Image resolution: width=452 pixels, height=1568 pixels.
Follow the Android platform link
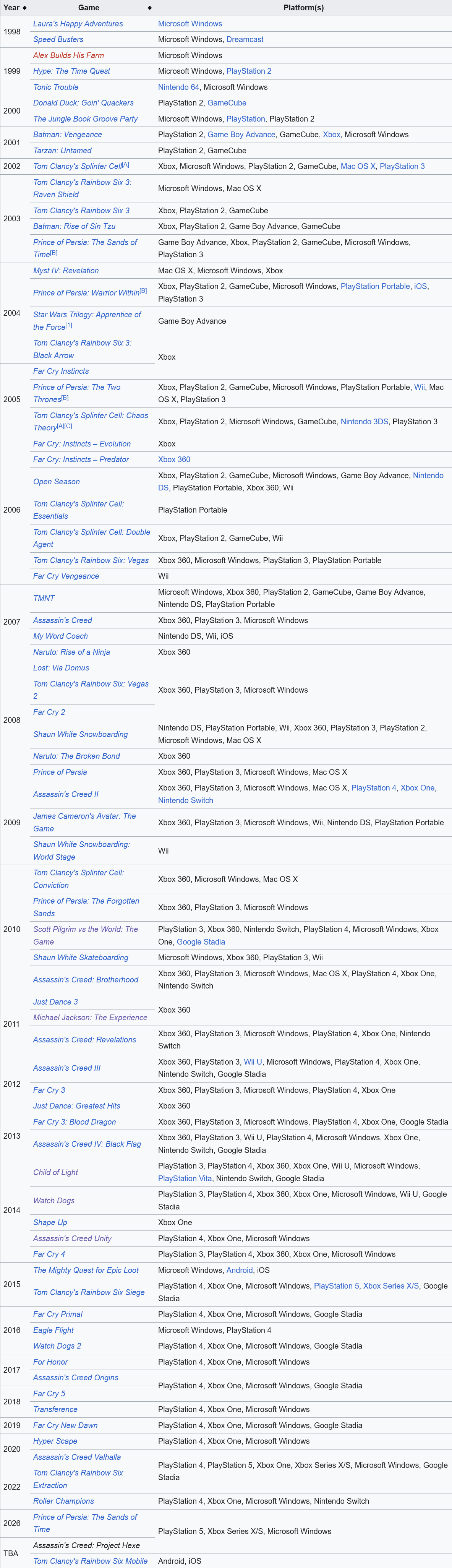pos(239,1270)
